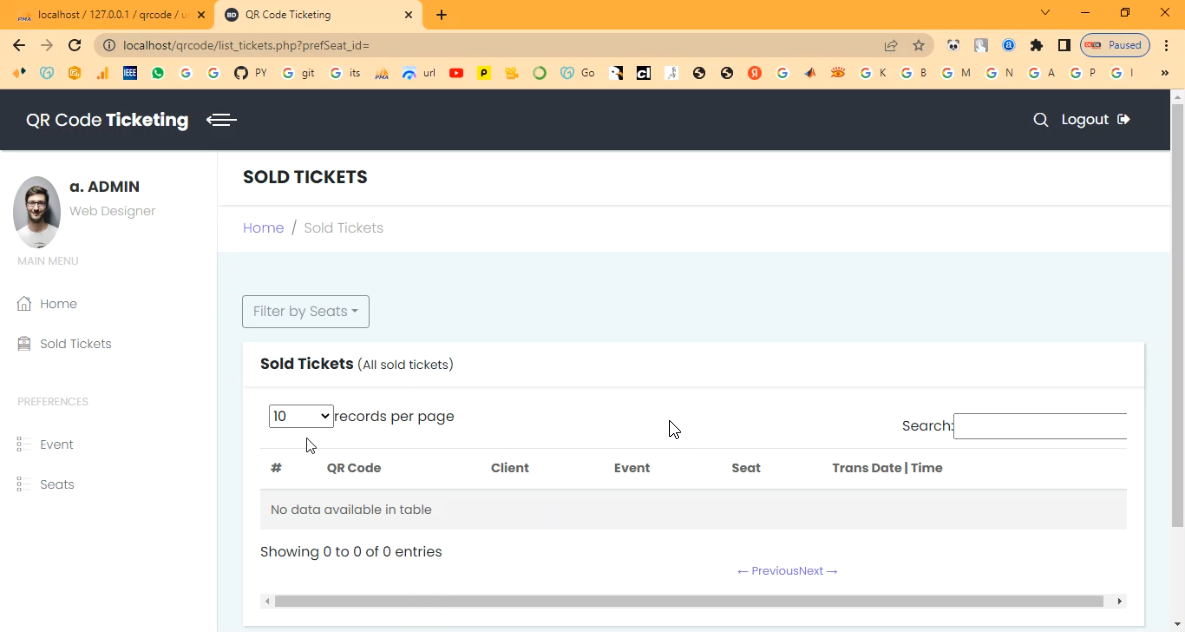This screenshot has height=632, width=1185.
Task: Click the search magnifier icon in header
Action: (1040, 120)
